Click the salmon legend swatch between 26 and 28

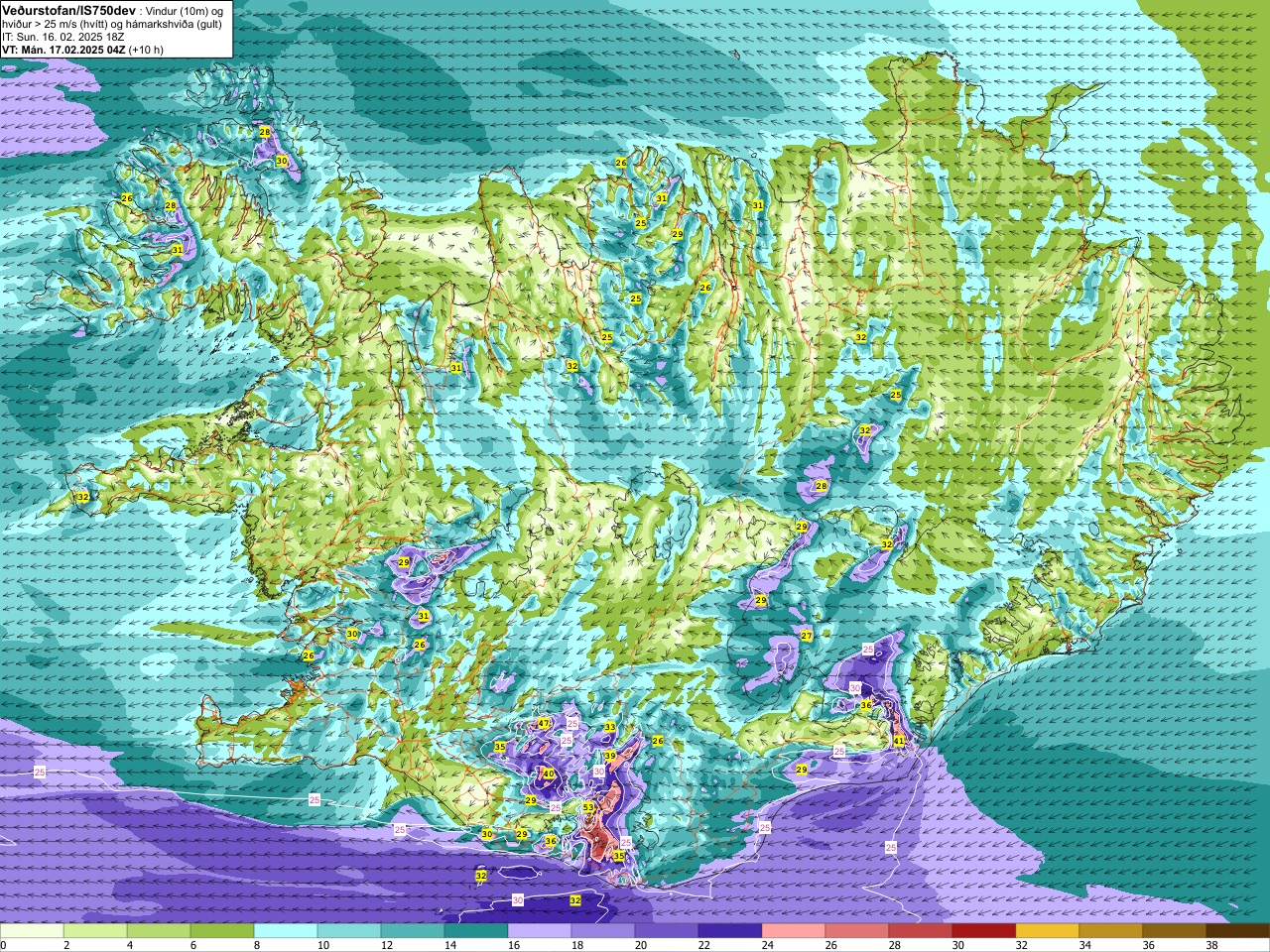point(857,931)
